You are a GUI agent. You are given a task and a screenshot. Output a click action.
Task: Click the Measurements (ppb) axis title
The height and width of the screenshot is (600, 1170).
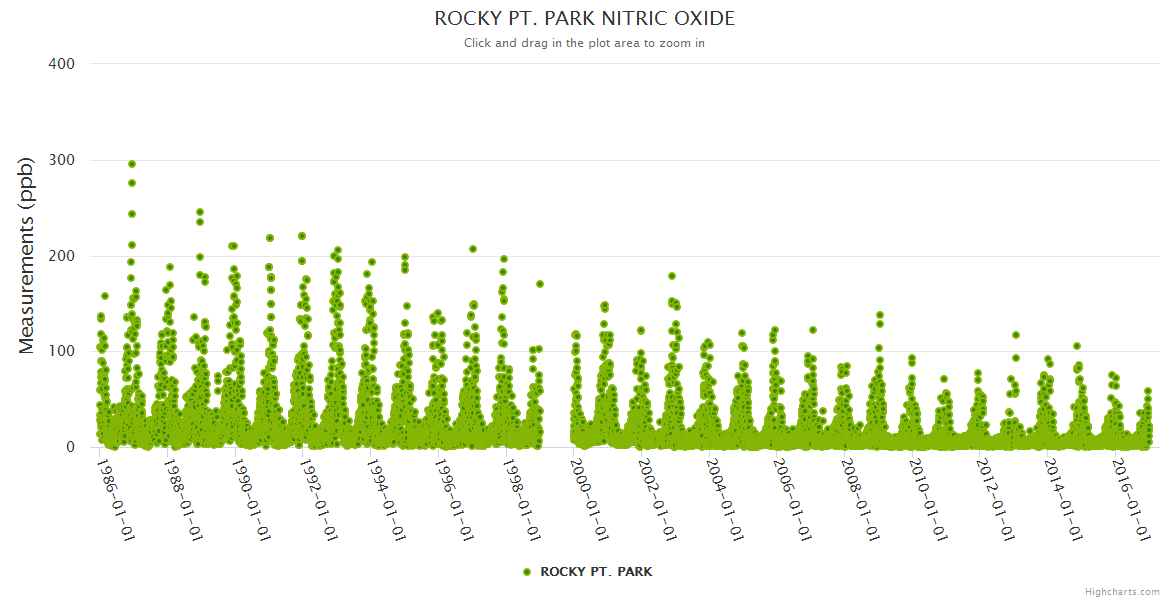[x=27, y=255]
